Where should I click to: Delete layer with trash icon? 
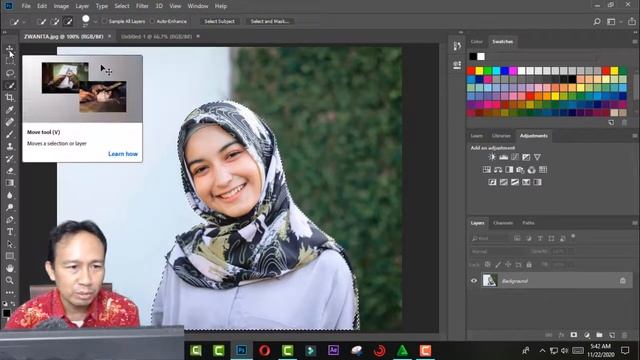[624, 335]
